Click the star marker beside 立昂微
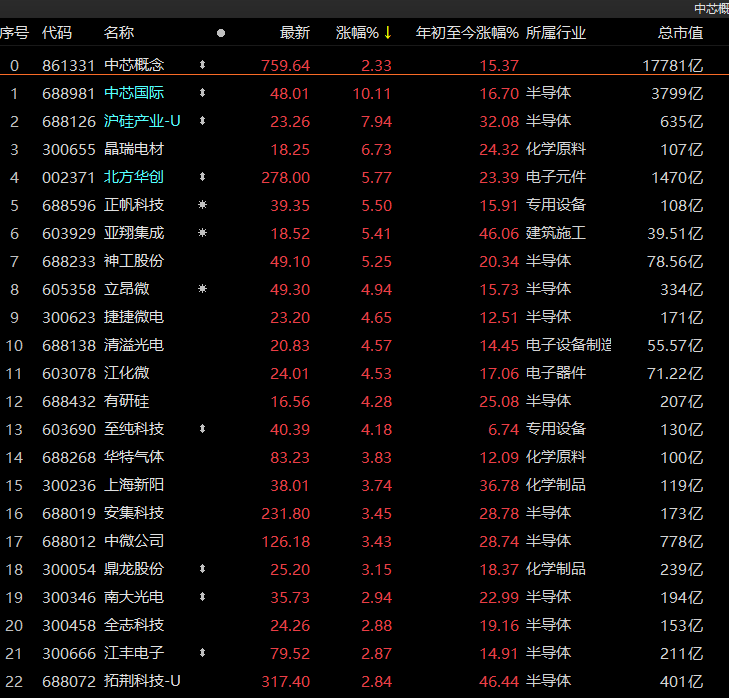 [x=202, y=289]
